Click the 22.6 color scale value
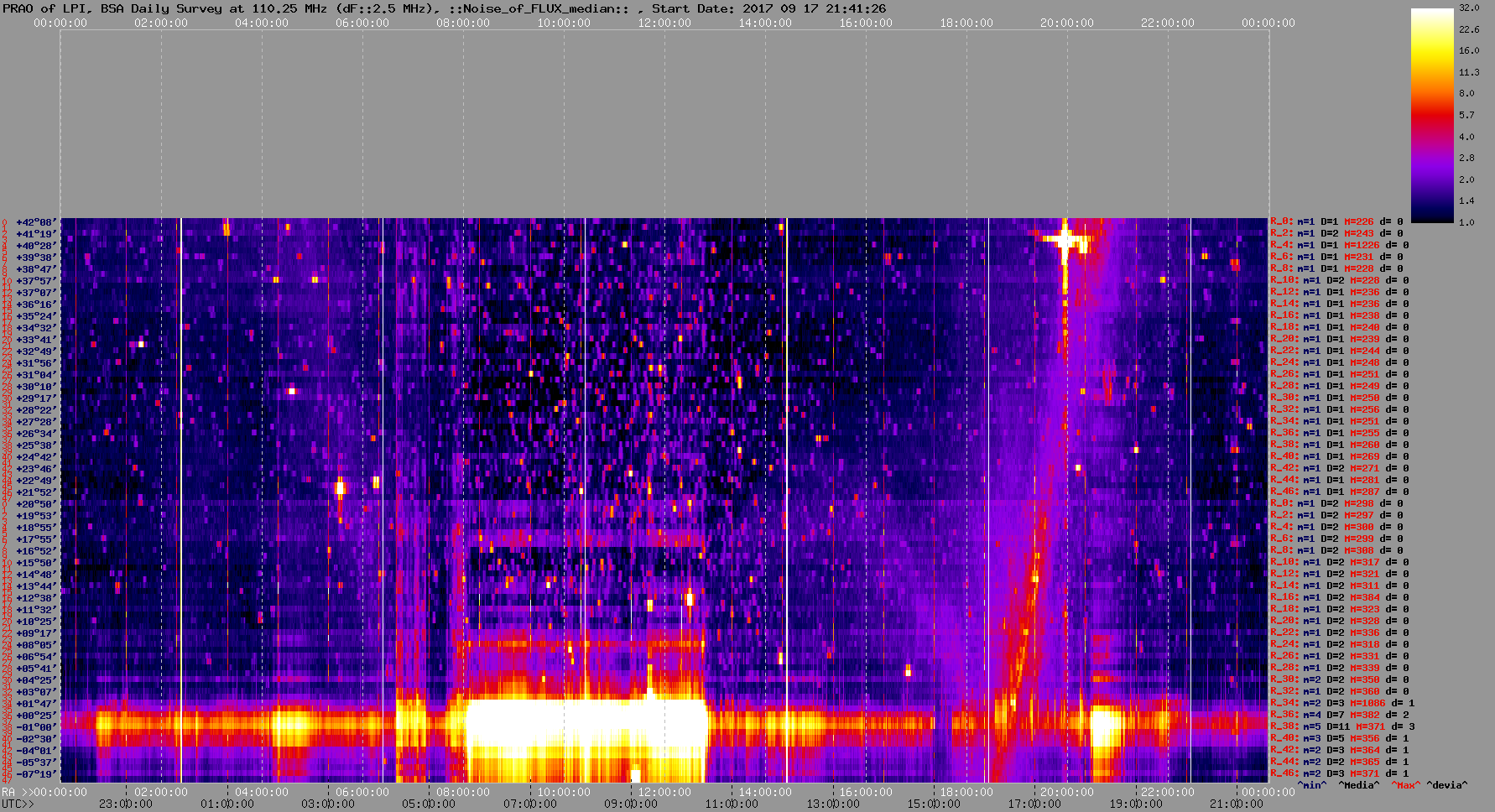The height and width of the screenshot is (812, 1495). [1469, 29]
